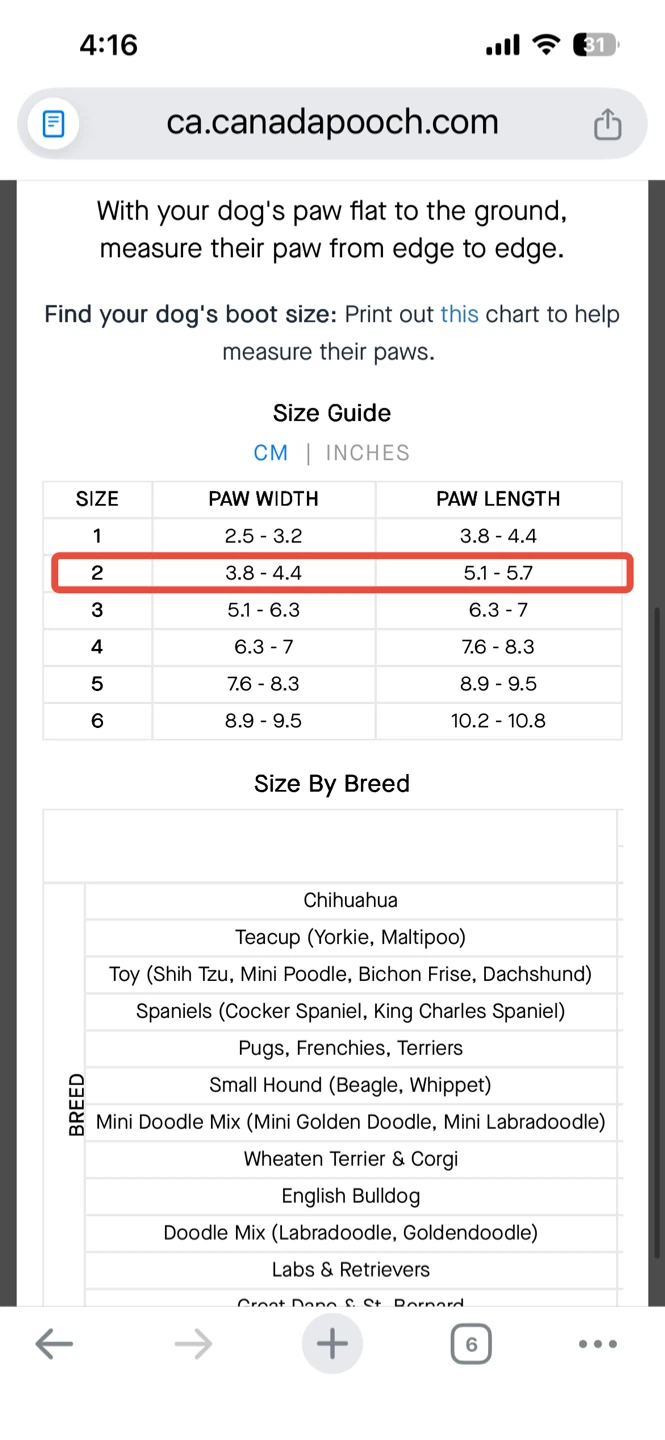Screen dimensions: 665x1440
Task: Tap the PAW LENGTH column header
Action: click(498, 499)
